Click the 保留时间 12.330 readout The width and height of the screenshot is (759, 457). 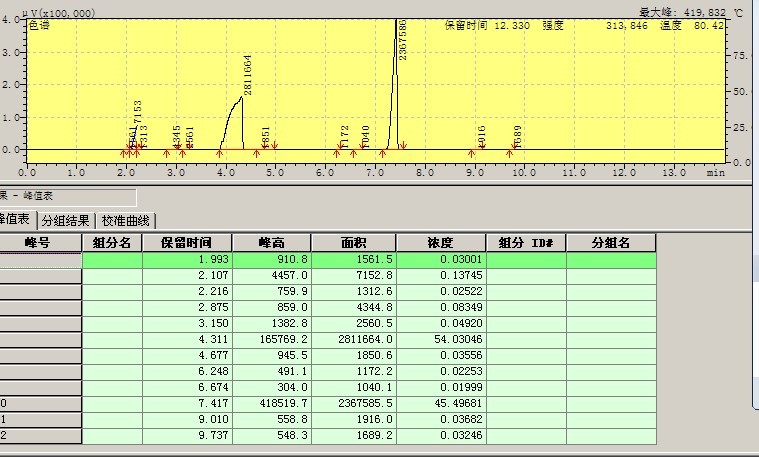[487, 25]
